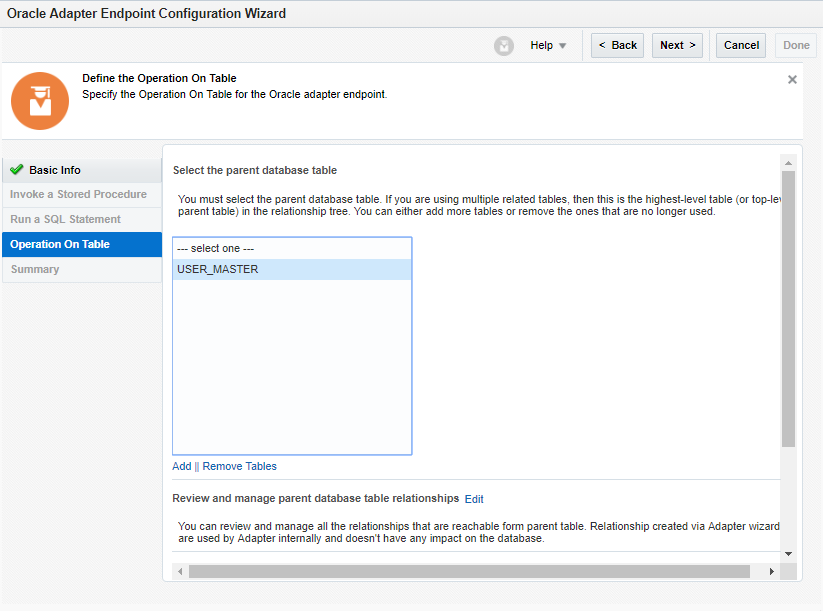This screenshot has height=611, width=823.
Task: Select the Operation On Table step
Action: [82, 245]
